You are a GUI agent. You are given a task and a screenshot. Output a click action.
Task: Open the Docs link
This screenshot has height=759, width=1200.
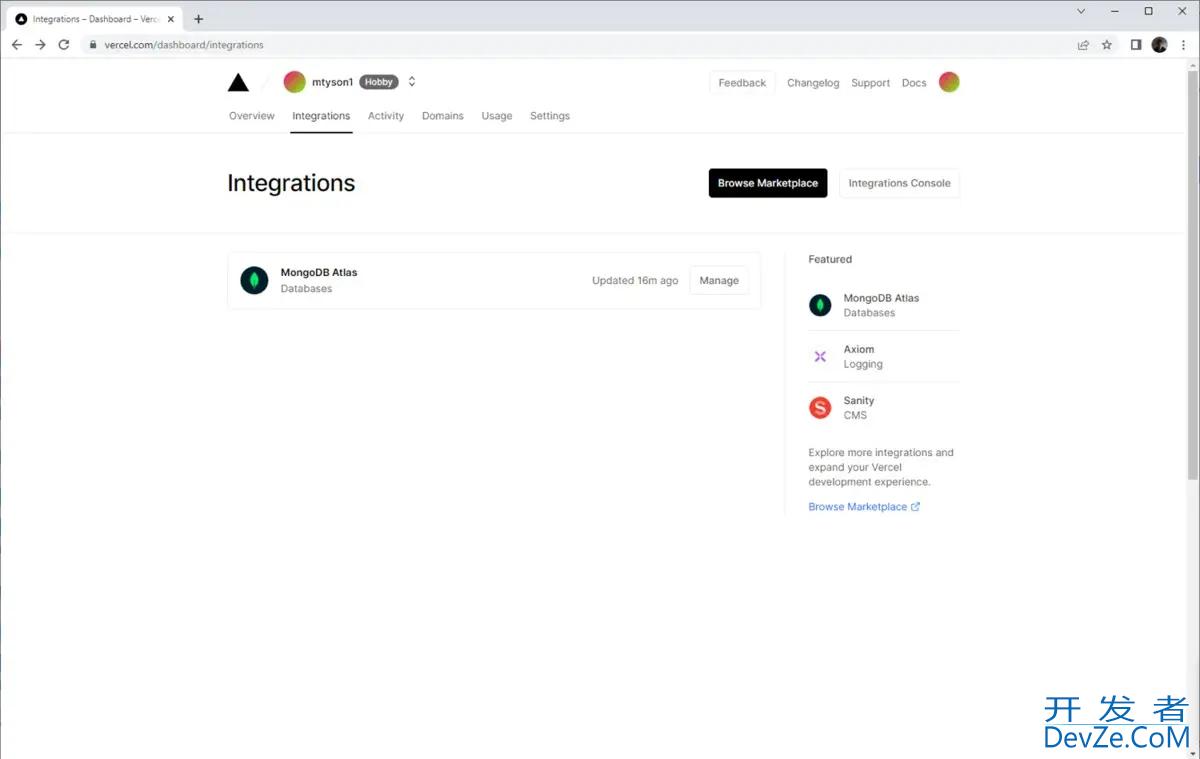[x=914, y=83]
